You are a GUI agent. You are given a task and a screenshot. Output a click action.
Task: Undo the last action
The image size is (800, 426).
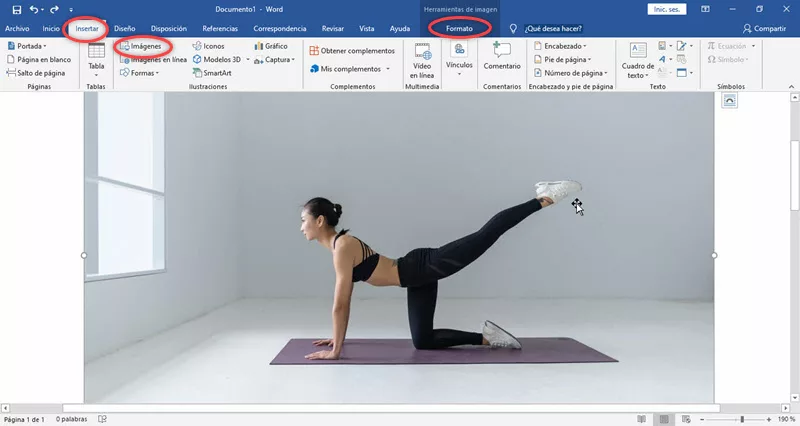34,9
